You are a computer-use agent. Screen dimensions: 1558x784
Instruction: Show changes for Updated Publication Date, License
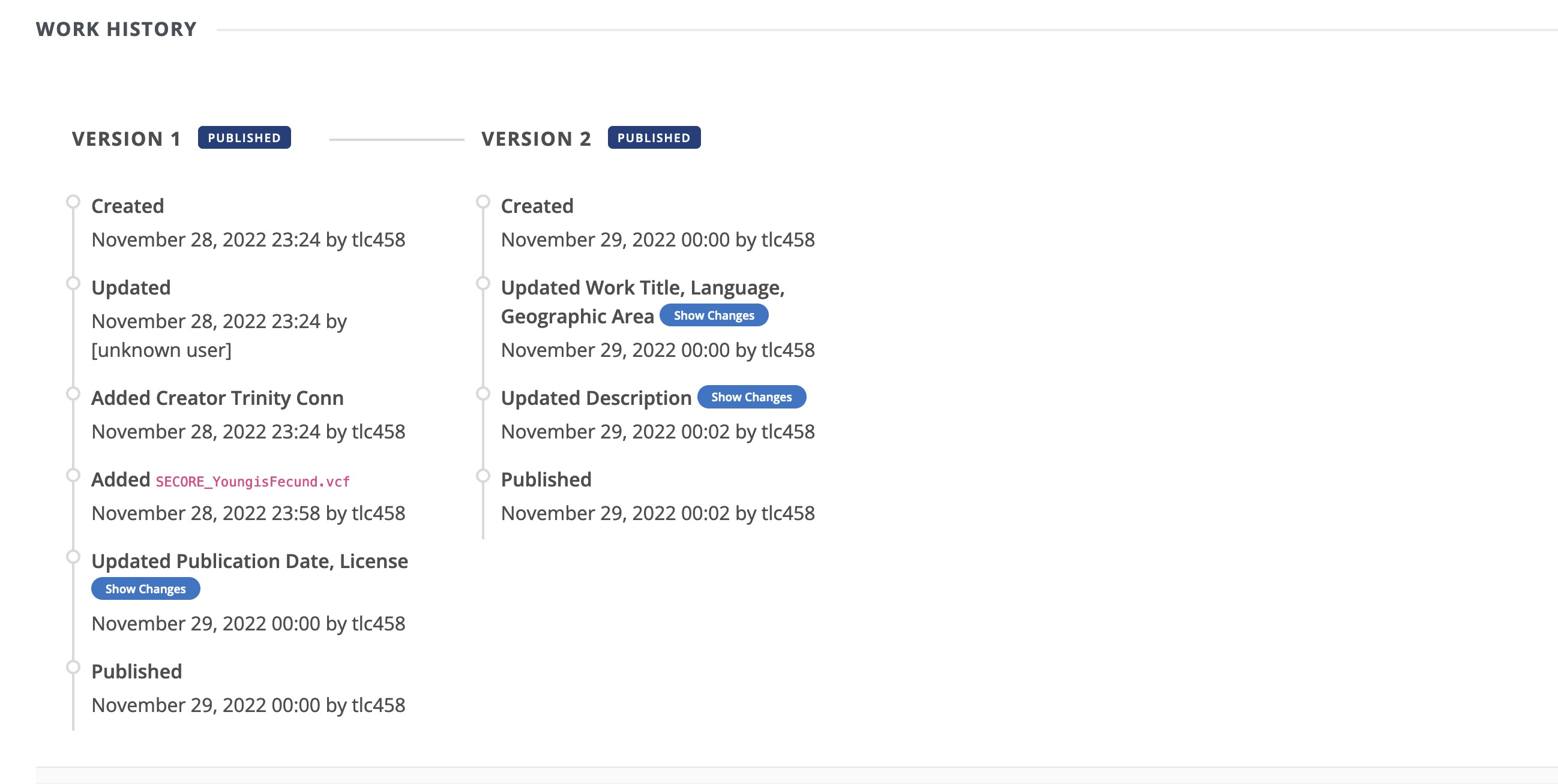[145, 588]
